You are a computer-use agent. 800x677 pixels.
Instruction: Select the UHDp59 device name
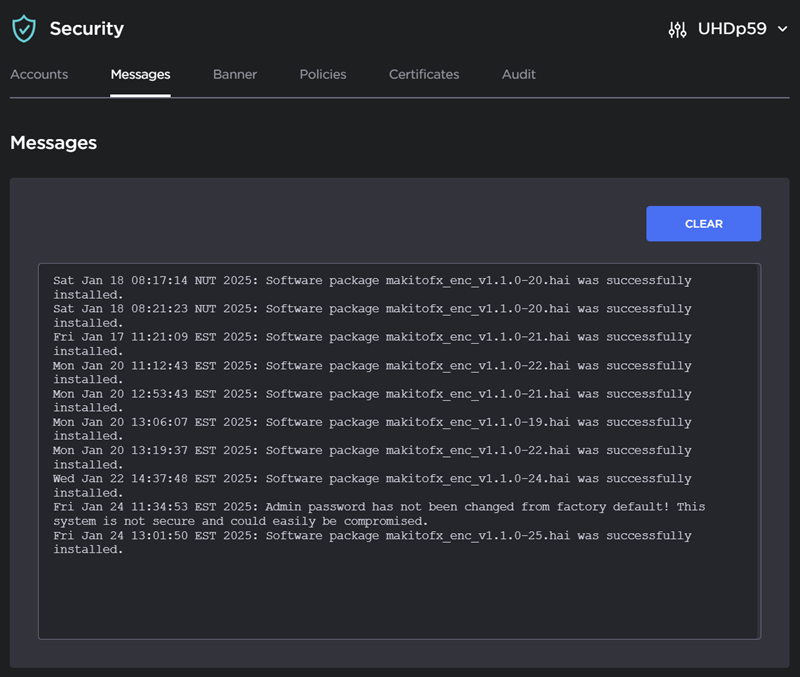732,29
